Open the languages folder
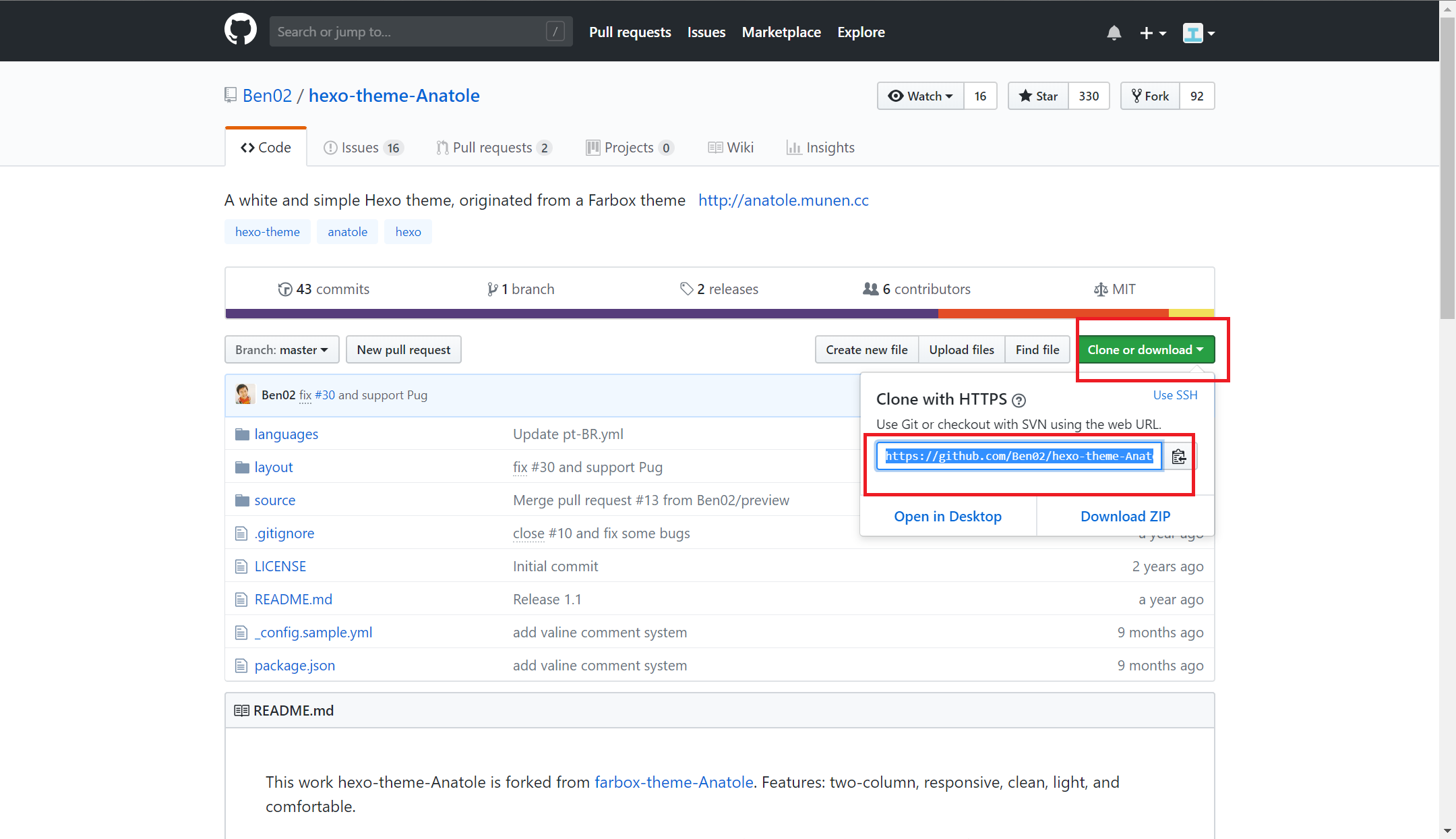The image size is (1456, 839). point(286,434)
